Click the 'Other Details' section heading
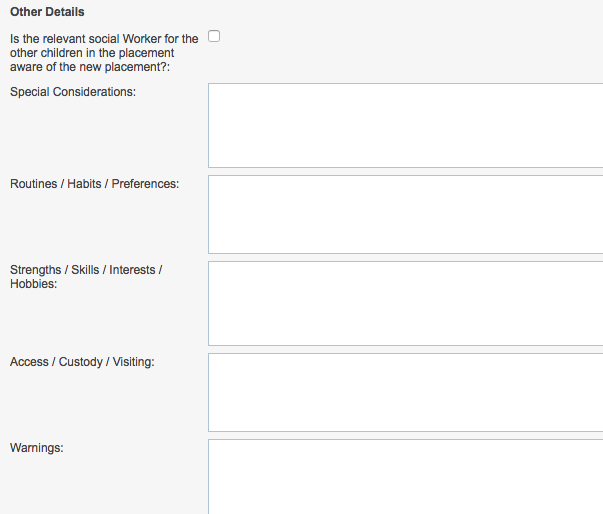 47,12
